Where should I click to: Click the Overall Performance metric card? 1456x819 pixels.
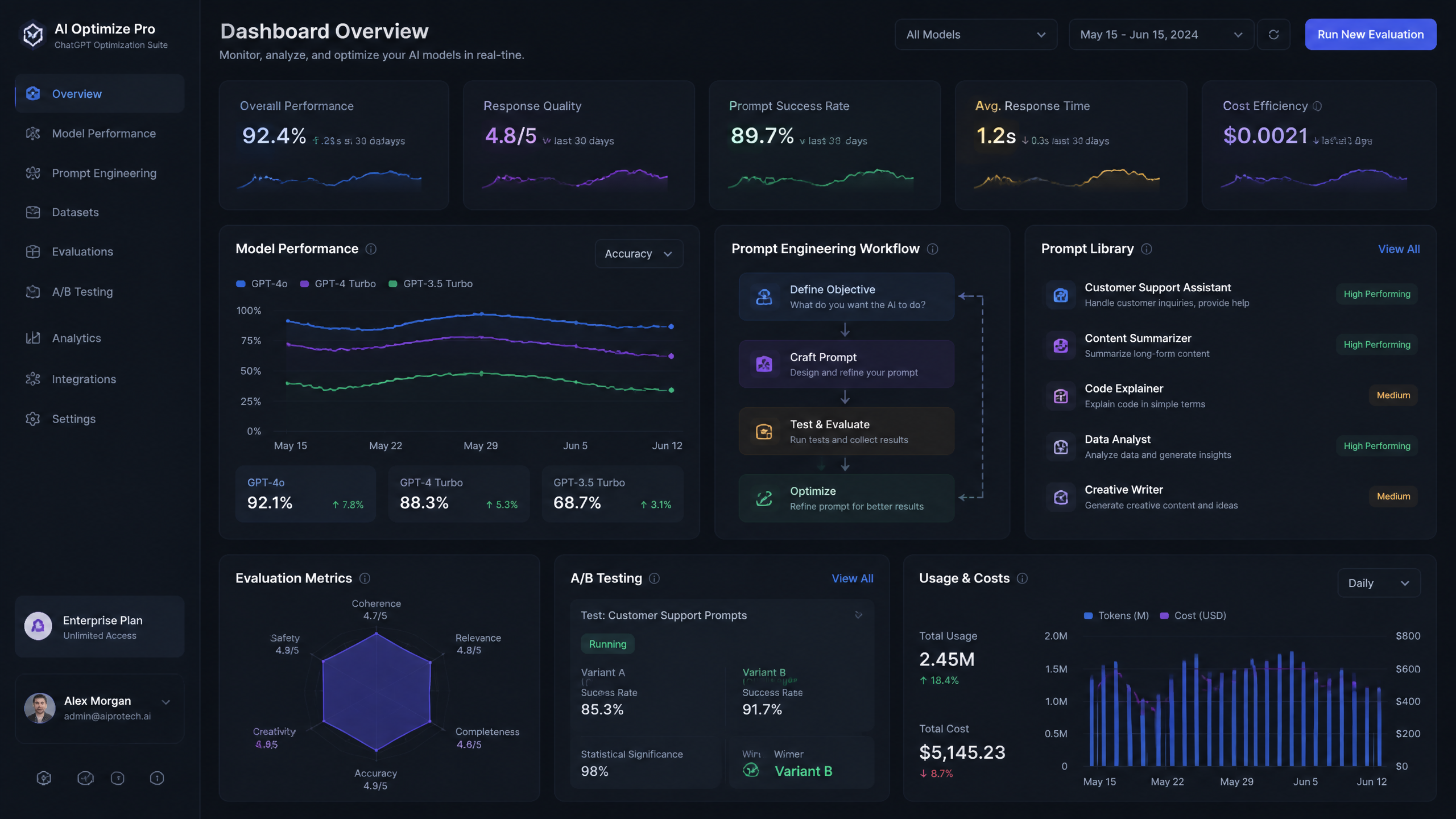334,145
